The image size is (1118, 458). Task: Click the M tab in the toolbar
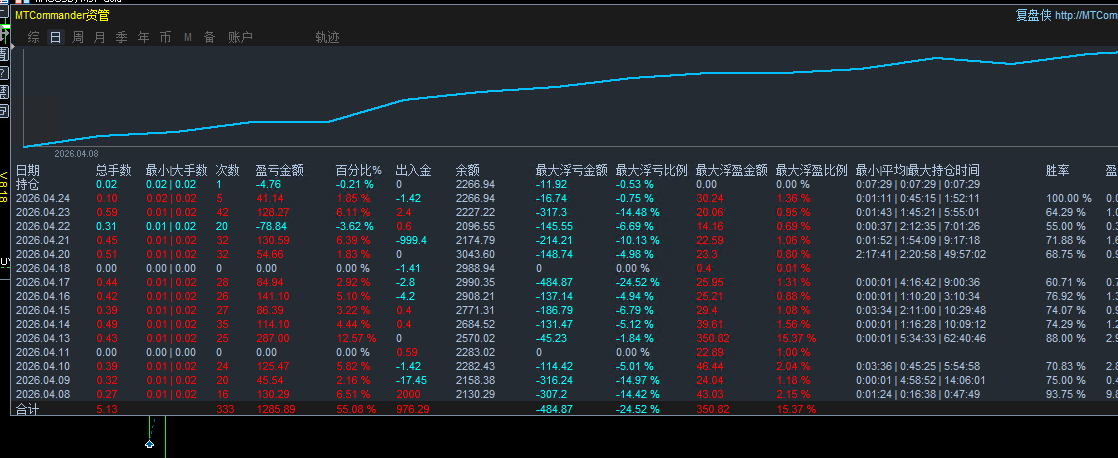pos(187,37)
